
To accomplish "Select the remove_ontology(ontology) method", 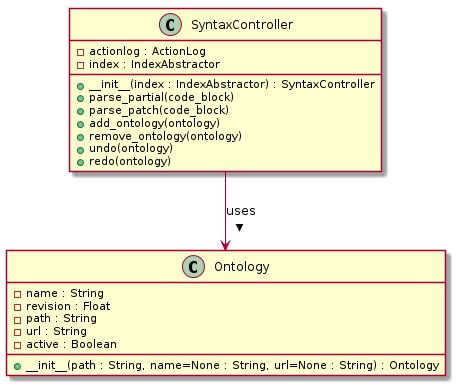I will (x=165, y=136).
